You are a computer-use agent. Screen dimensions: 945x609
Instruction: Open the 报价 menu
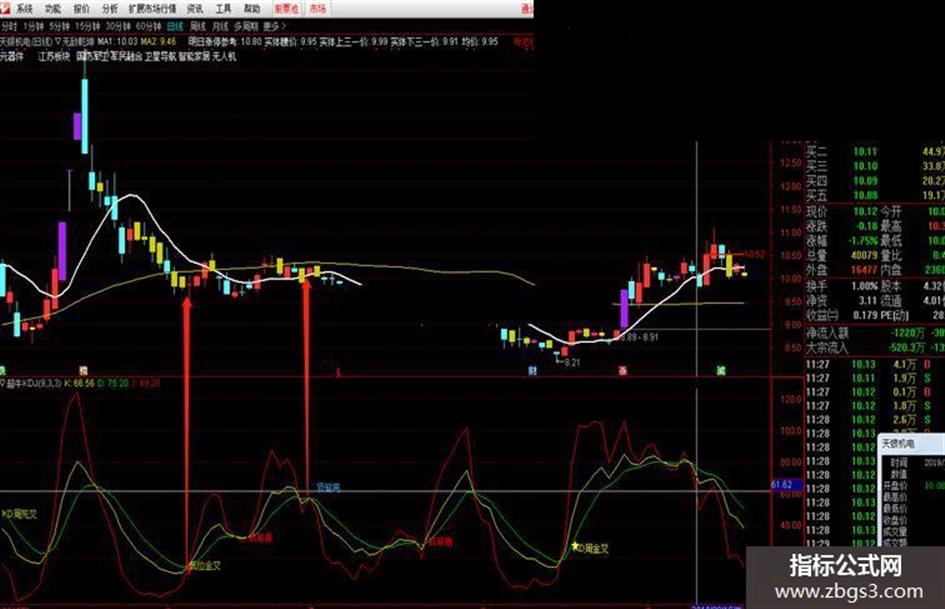[81, 8]
